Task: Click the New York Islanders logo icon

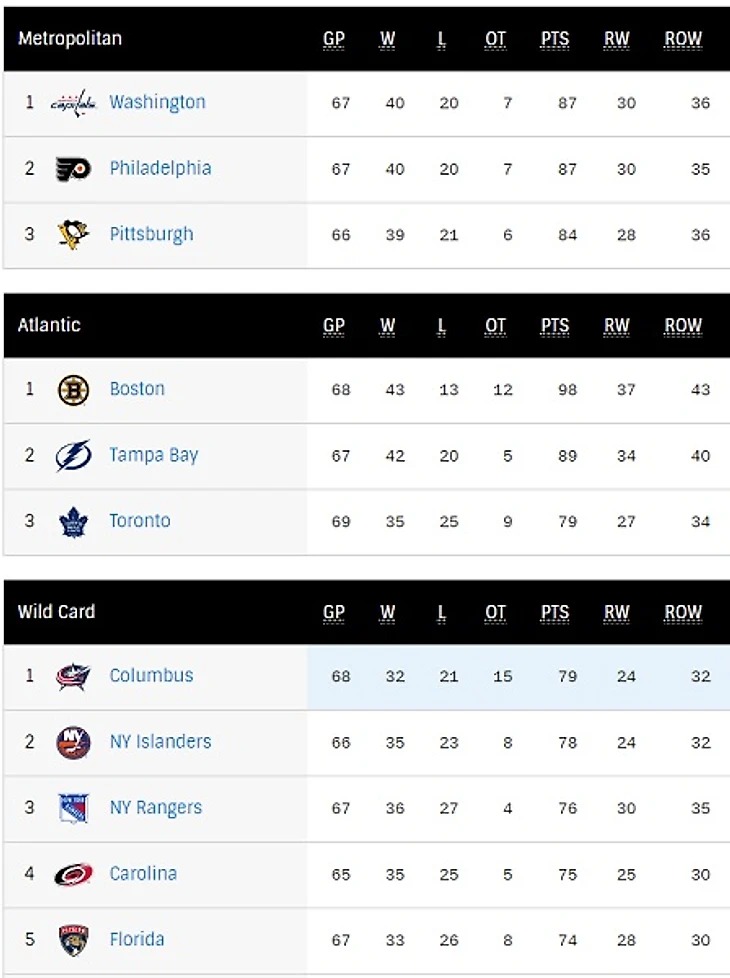Action: click(73, 742)
